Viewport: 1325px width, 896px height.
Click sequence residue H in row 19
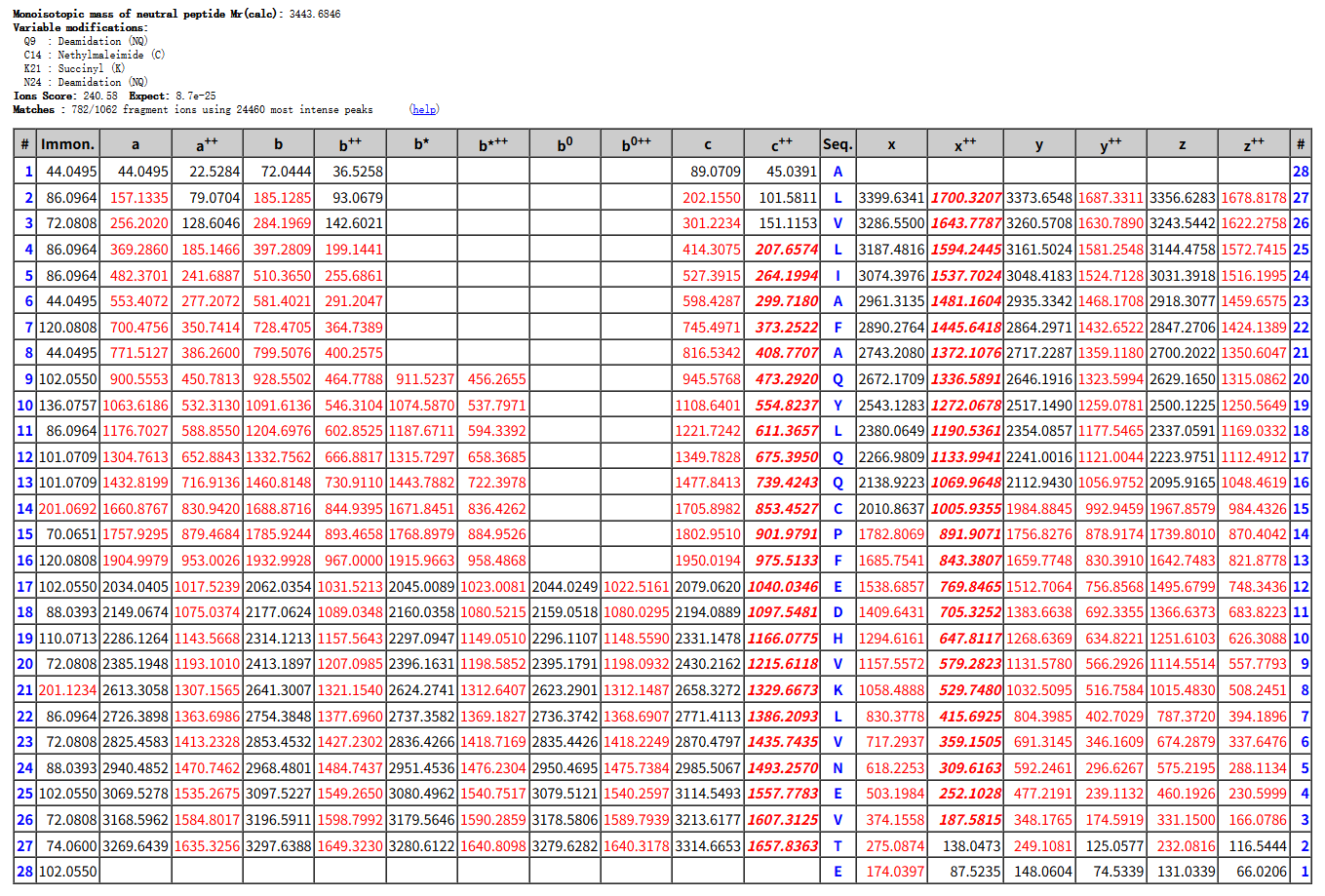pyautogui.click(x=838, y=639)
